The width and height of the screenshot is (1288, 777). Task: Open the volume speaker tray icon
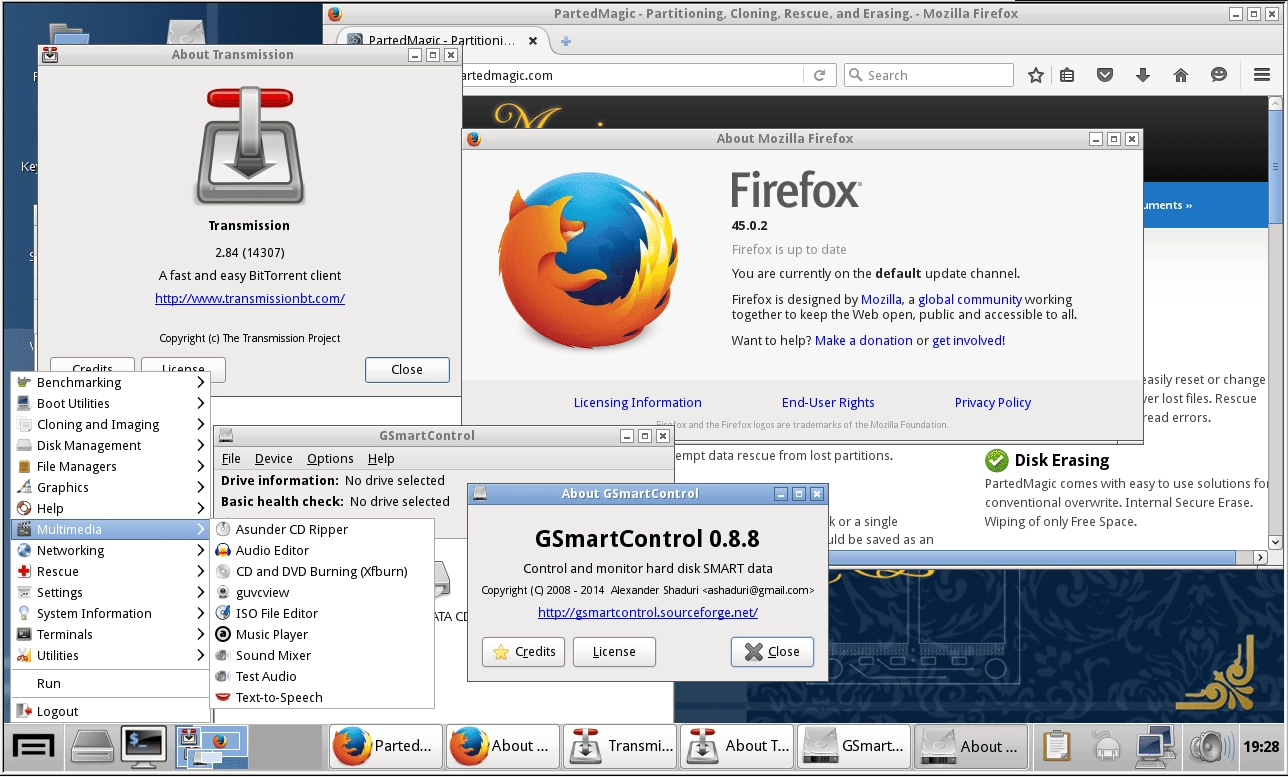(x=1211, y=746)
